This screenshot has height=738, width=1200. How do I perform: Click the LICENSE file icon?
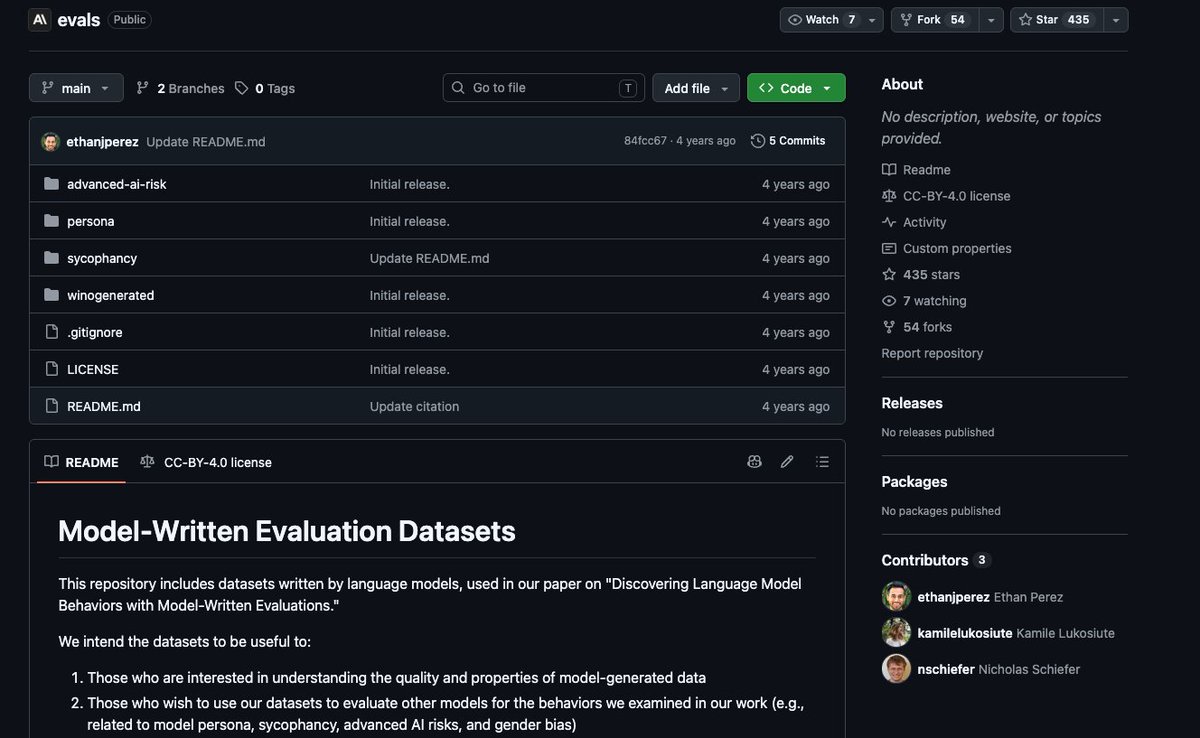coord(52,369)
